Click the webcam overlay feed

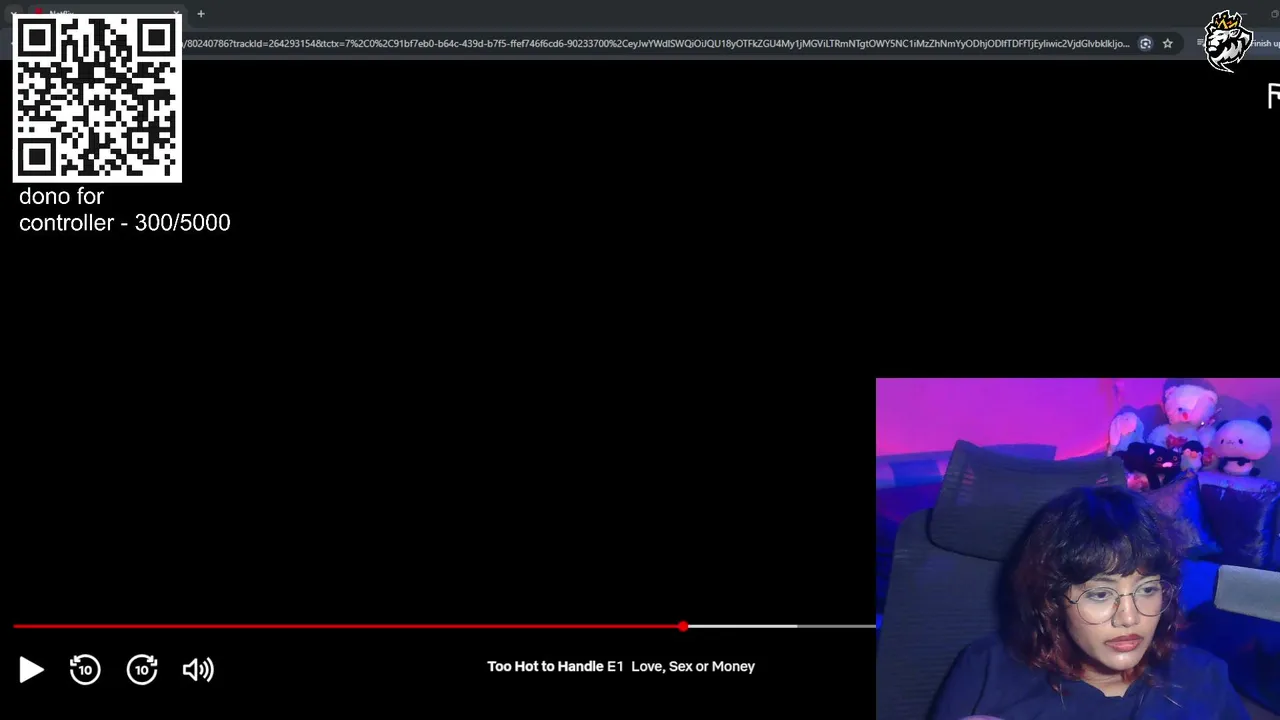click(1078, 549)
